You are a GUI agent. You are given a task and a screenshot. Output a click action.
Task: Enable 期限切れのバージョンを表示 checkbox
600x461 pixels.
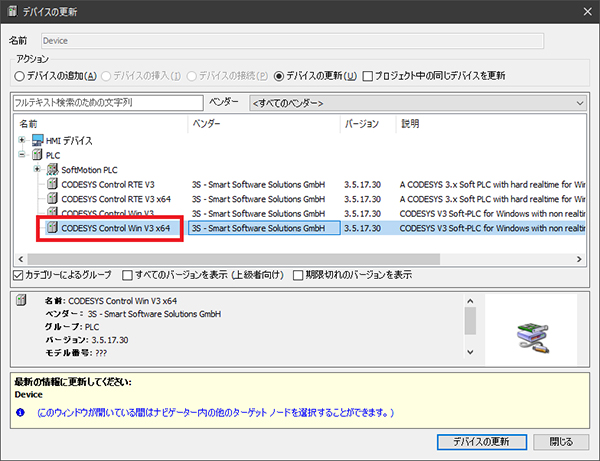click(x=298, y=275)
